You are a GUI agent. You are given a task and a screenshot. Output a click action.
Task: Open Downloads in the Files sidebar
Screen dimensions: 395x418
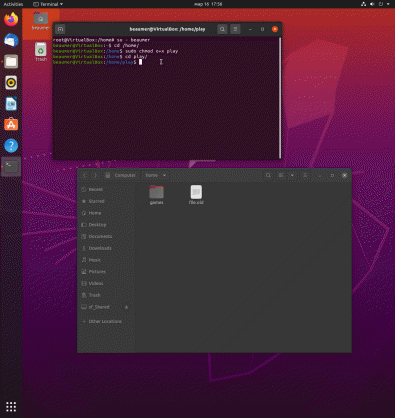[106, 248]
